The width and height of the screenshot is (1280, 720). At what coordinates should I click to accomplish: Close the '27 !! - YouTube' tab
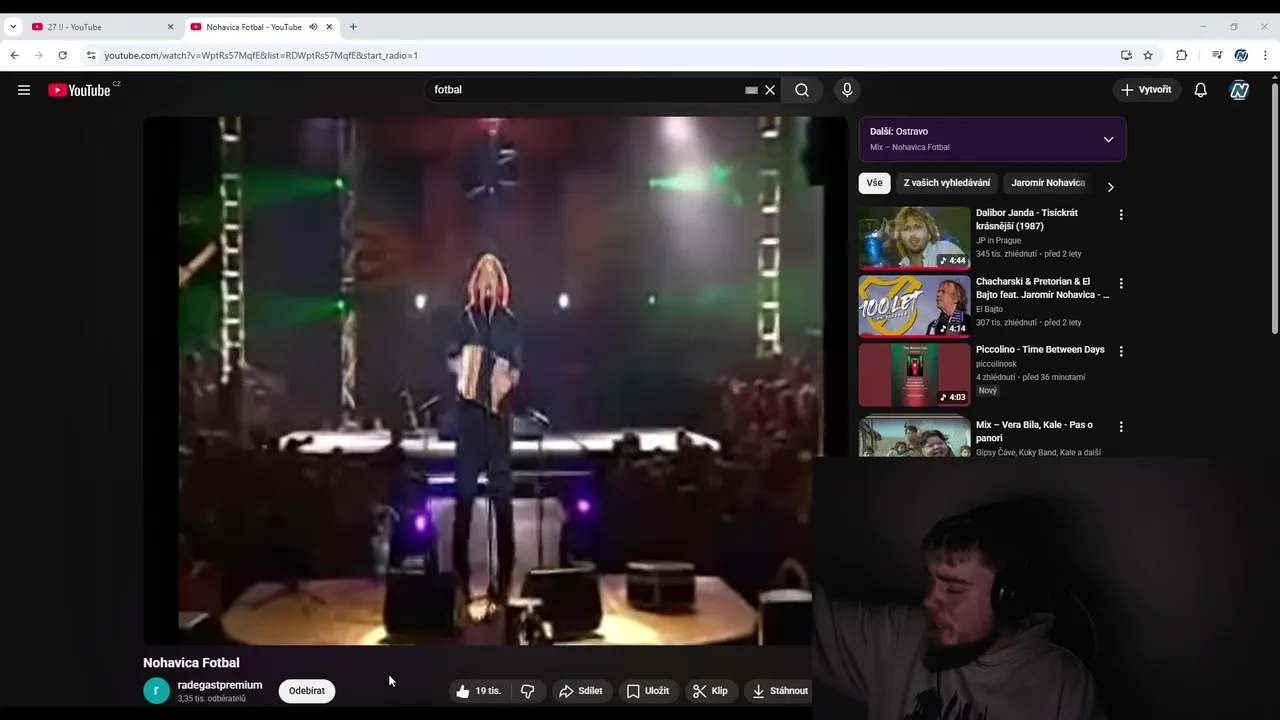point(170,27)
